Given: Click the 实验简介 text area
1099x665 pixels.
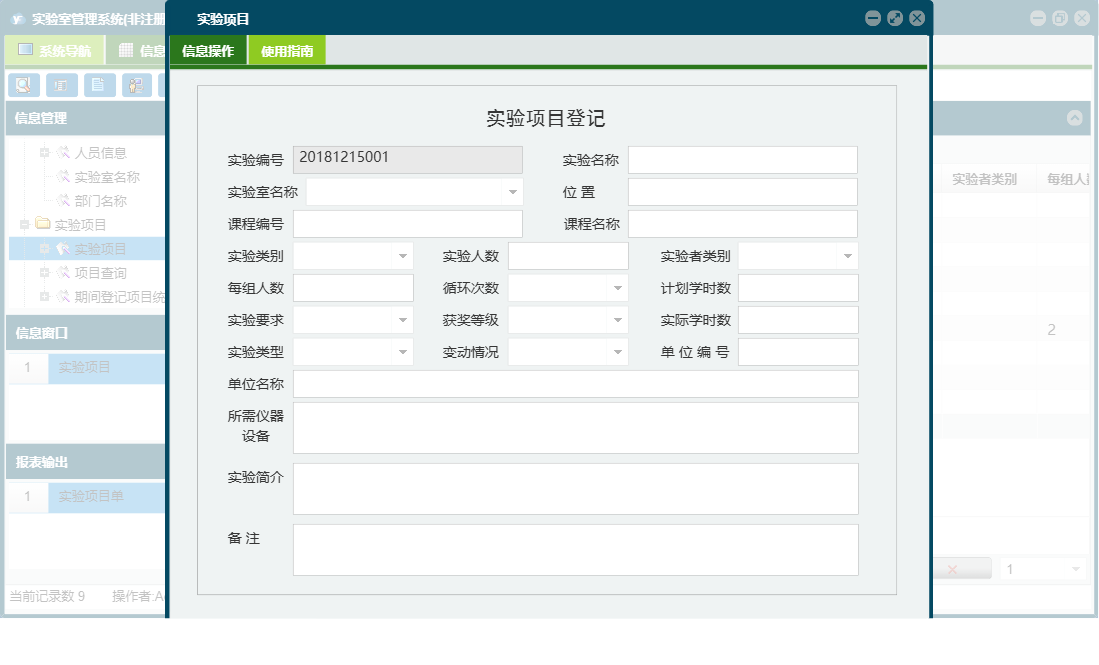Looking at the screenshot, I should pos(575,489).
